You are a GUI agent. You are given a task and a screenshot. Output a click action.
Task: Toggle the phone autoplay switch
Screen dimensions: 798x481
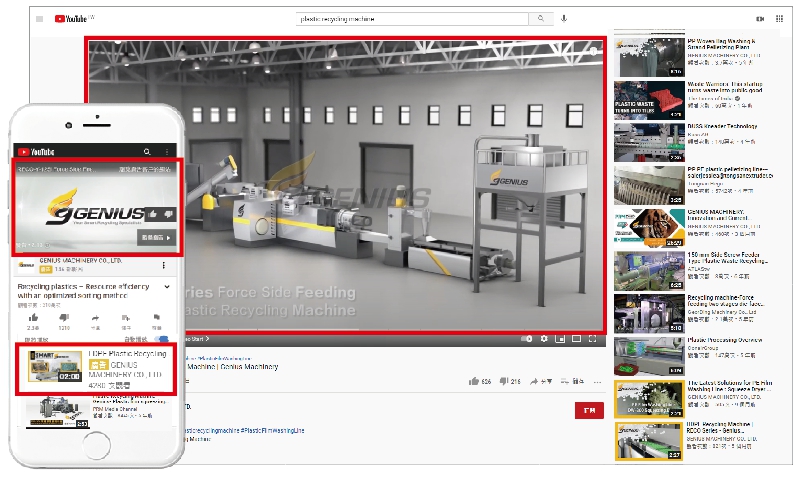161,339
